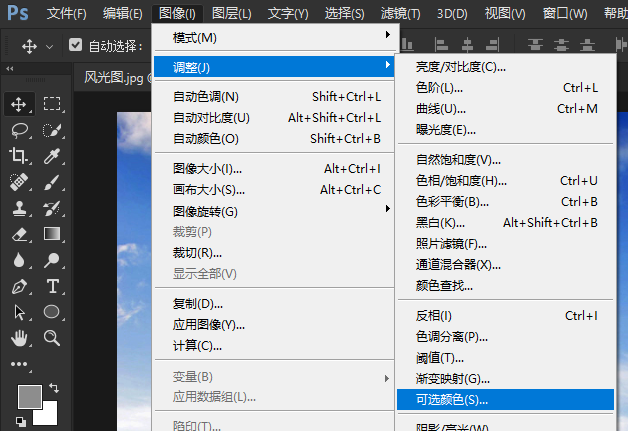This screenshot has height=431, width=628.
Task: Open the 文字(Y) menu
Action: [x=288, y=14]
